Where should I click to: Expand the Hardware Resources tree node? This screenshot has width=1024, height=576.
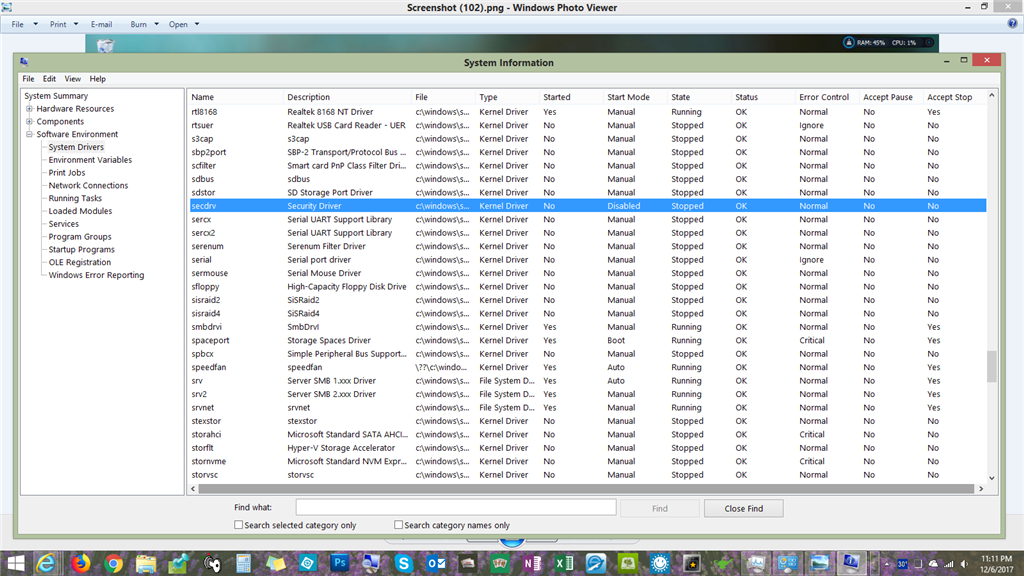click(x=29, y=108)
